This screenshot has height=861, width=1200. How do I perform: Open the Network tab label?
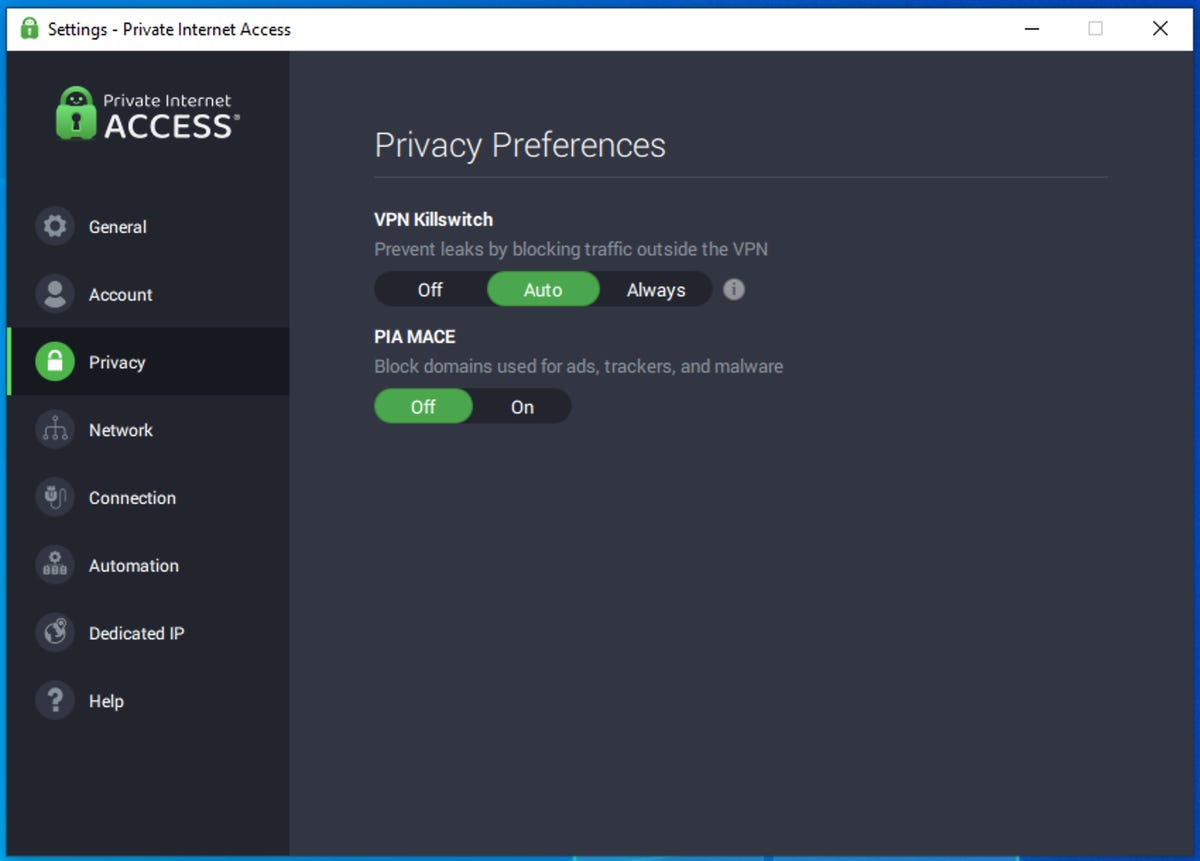click(x=120, y=430)
